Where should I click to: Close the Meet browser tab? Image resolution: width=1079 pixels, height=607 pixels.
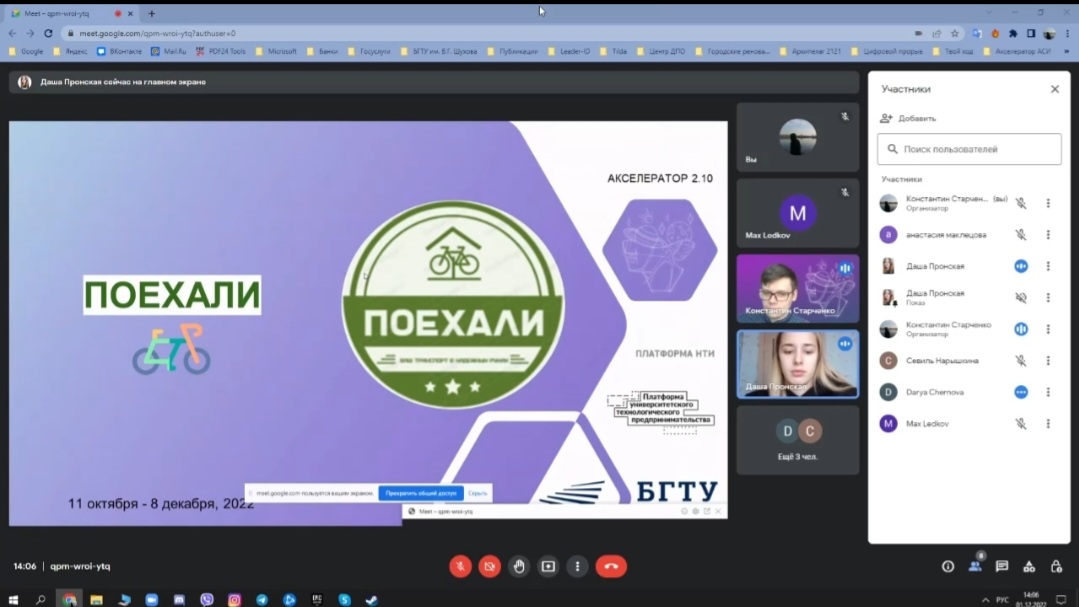(x=130, y=13)
